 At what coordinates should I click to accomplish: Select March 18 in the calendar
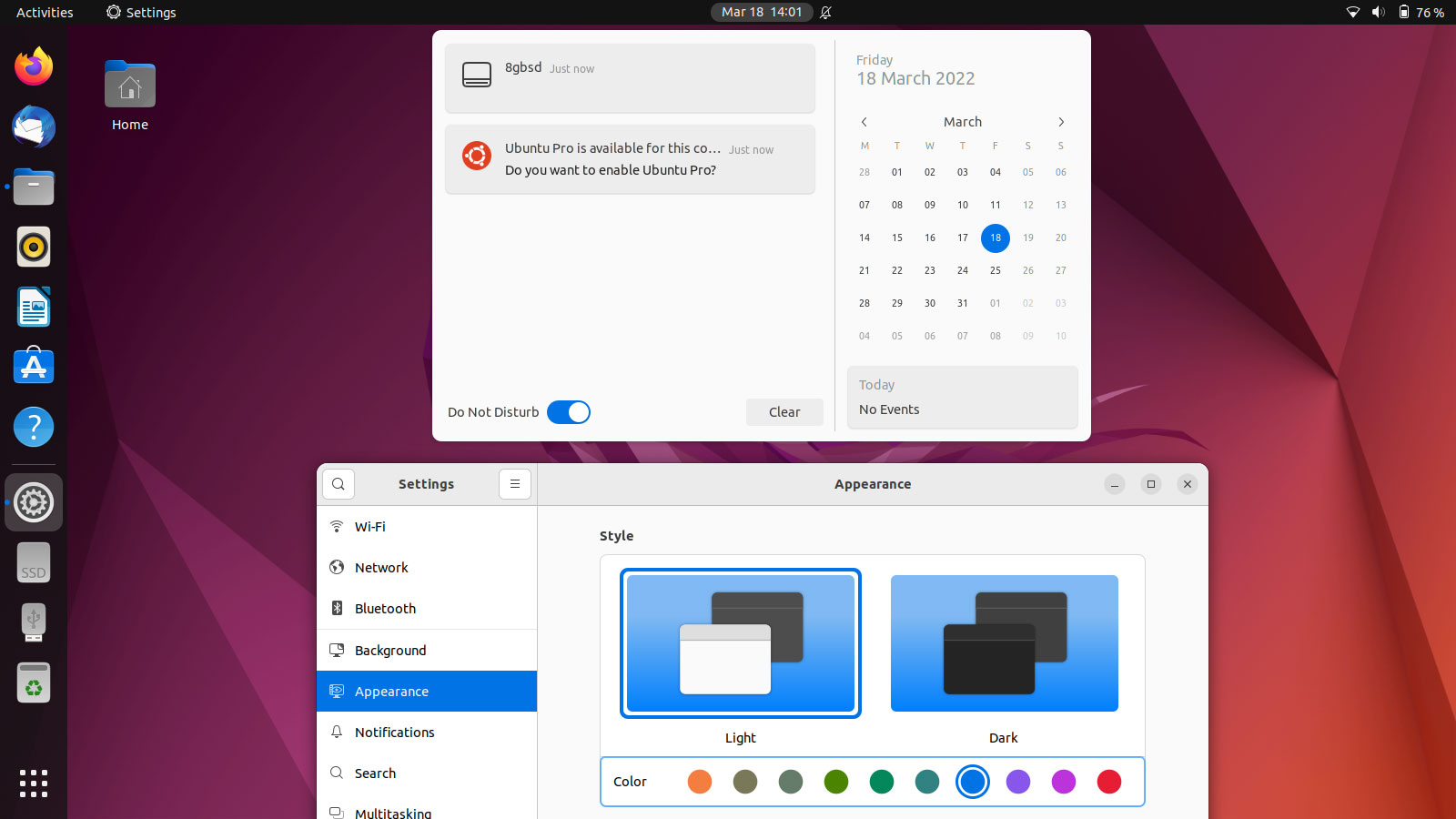click(996, 238)
